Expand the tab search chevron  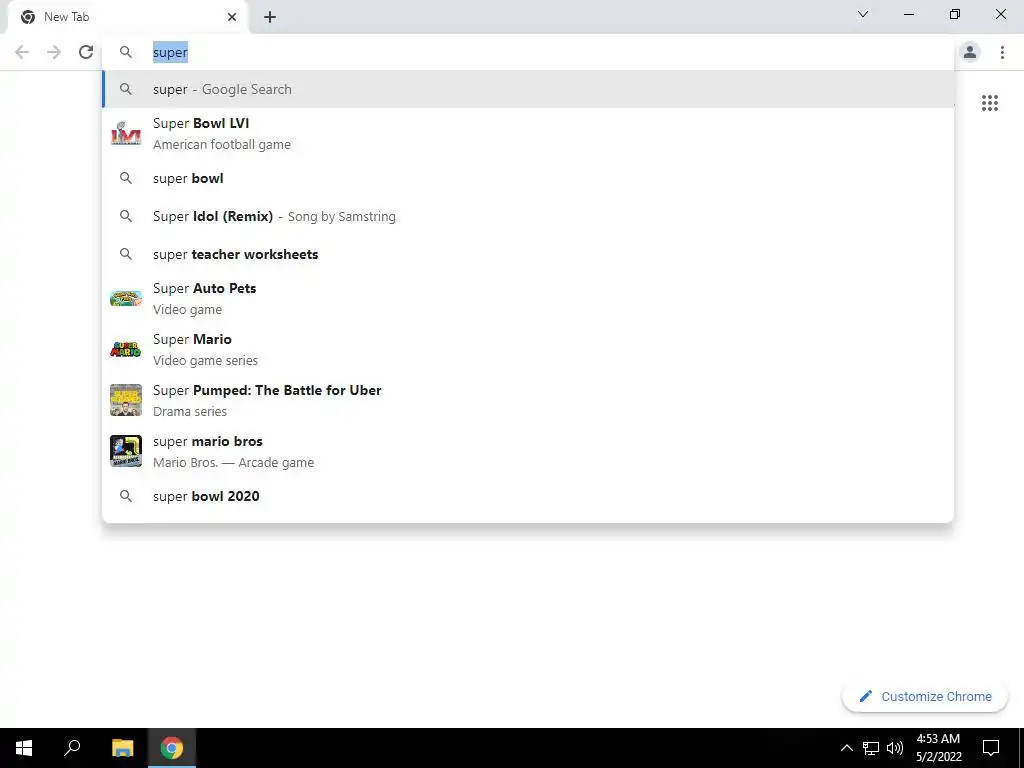coord(863,14)
